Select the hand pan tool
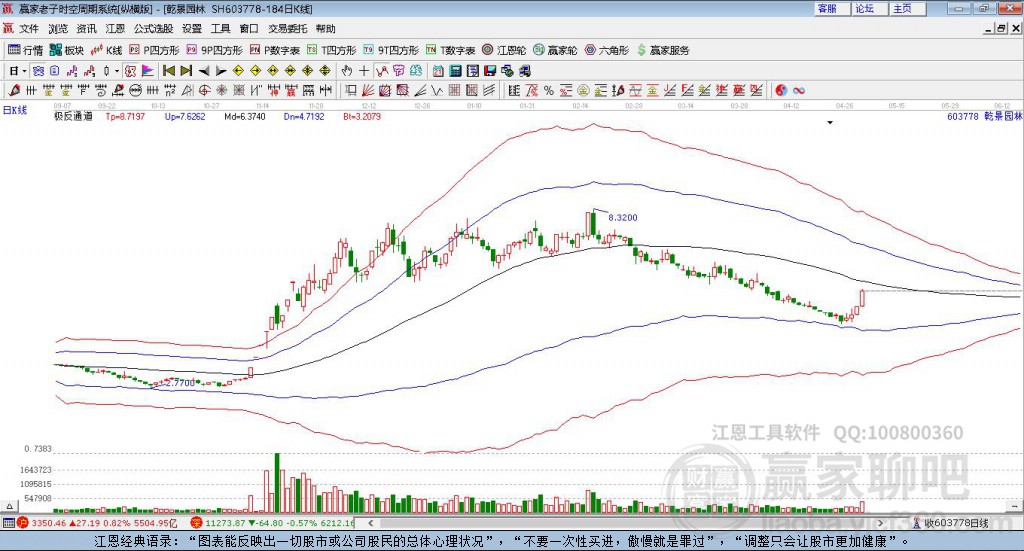The width and height of the screenshot is (1024, 551). (347, 71)
